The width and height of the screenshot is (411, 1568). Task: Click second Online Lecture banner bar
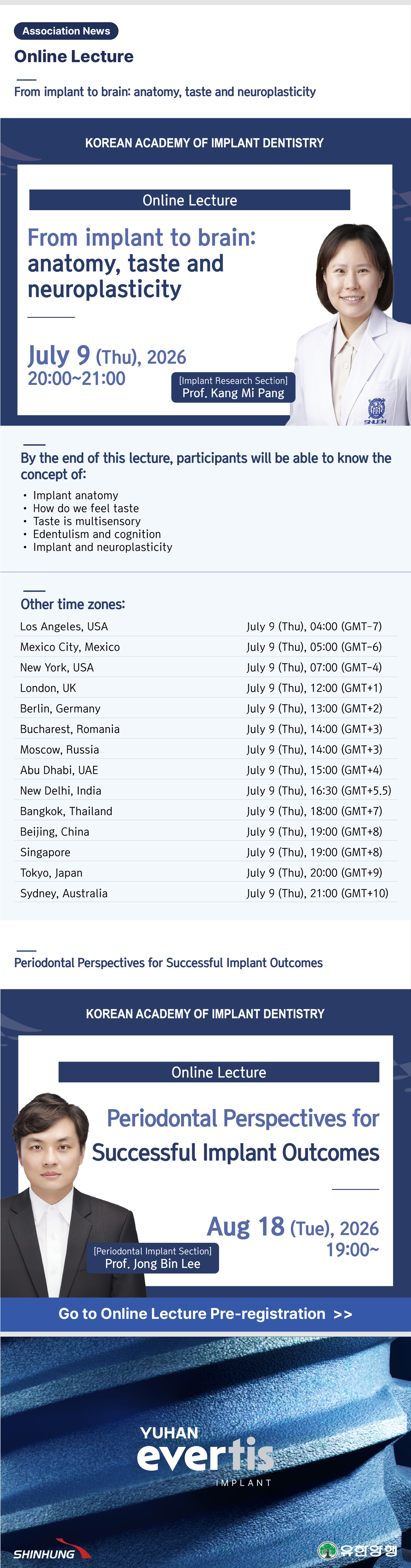(219, 1072)
